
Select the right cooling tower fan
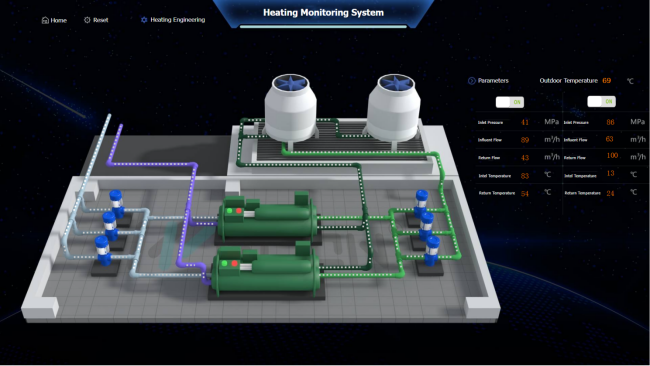(x=395, y=82)
